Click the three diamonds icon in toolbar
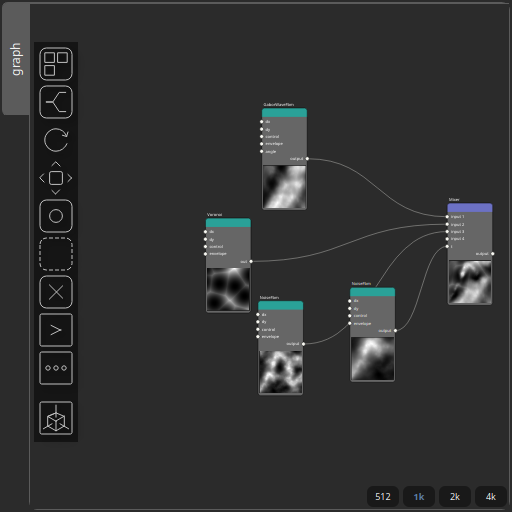Image resolution: width=512 pixels, height=512 pixels. point(56,368)
